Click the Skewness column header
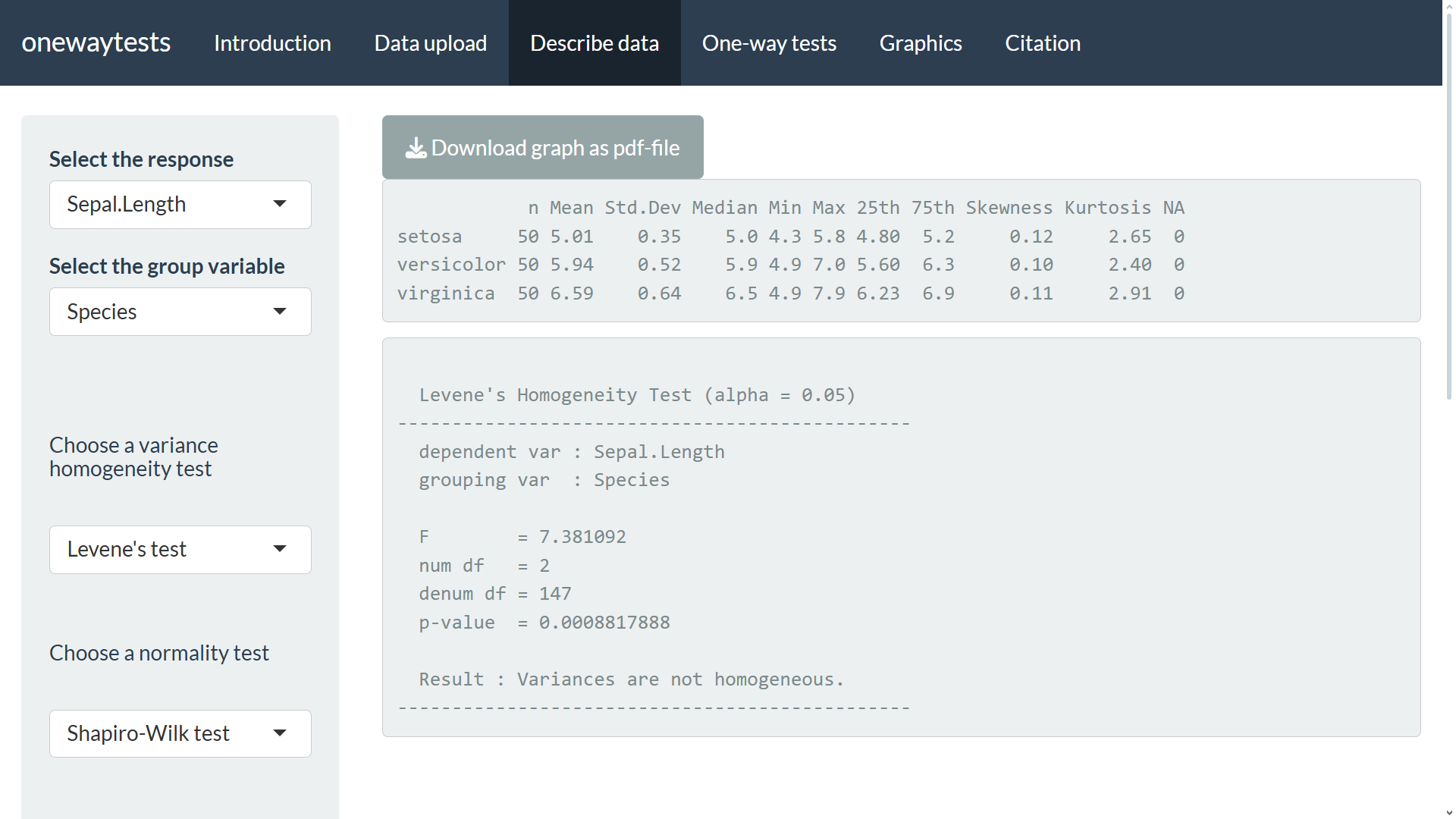The height and width of the screenshot is (819, 1456). 1009,208
